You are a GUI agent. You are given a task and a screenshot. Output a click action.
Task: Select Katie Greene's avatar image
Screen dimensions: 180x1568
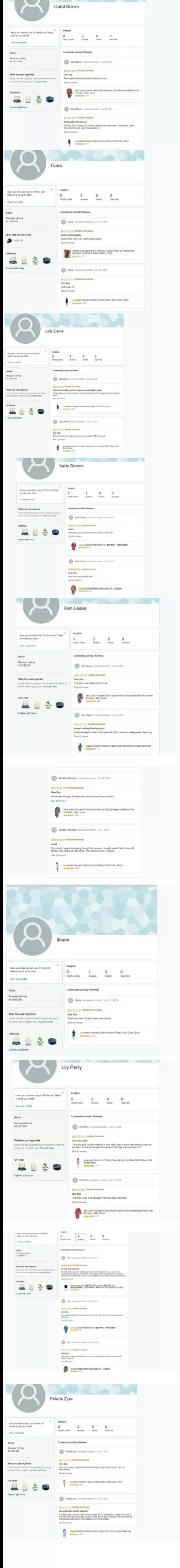click(39, 466)
